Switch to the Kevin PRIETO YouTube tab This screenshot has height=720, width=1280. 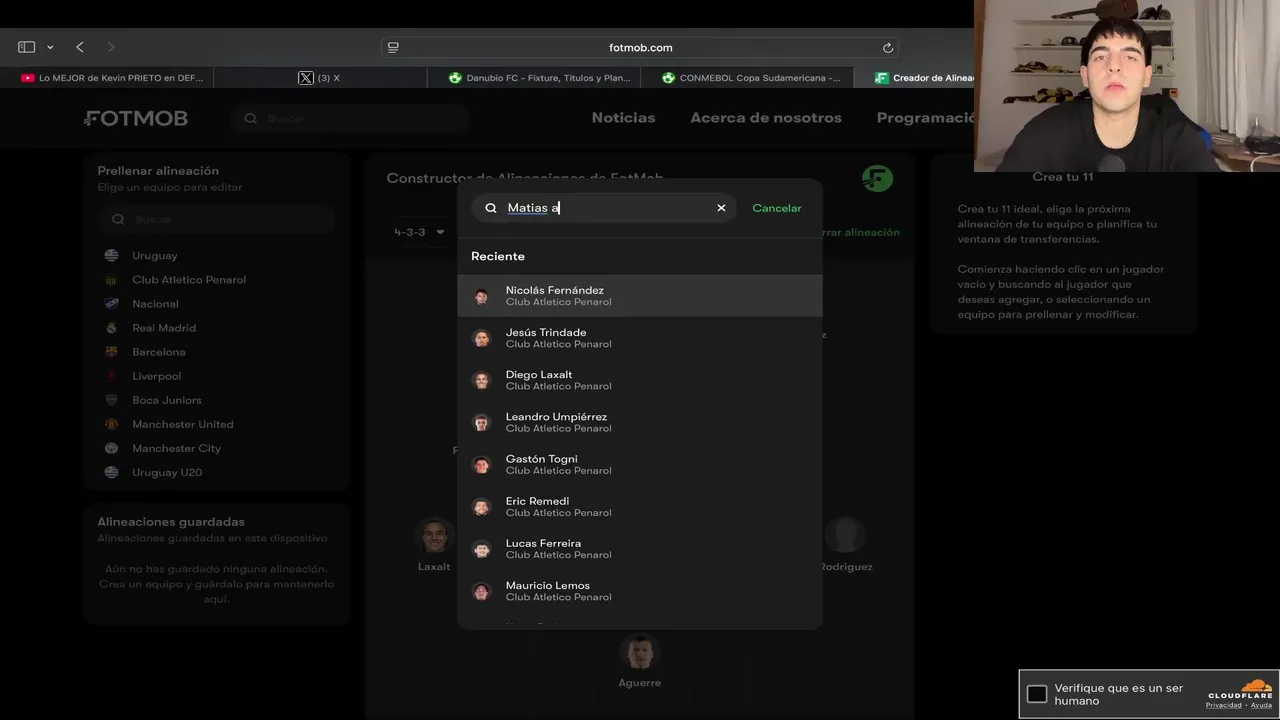(x=112, y=77)
